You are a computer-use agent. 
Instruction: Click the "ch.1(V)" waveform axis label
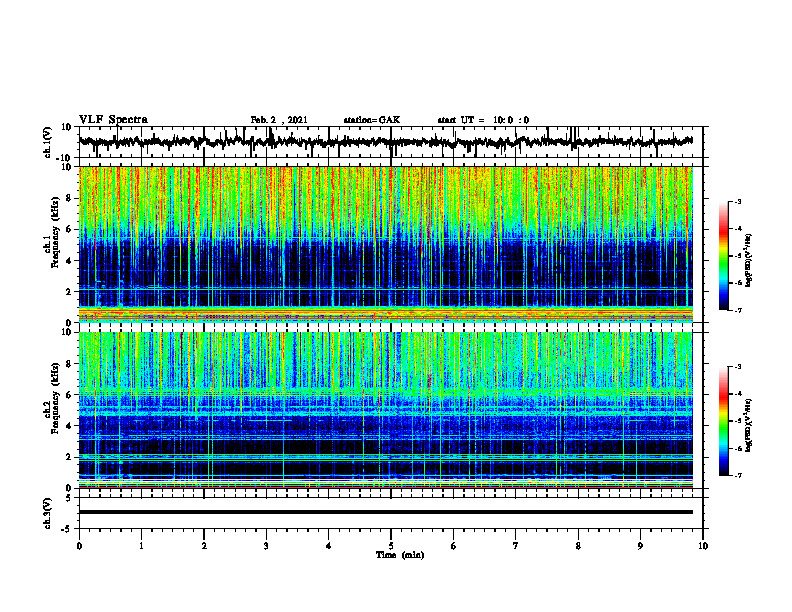(48, 142)
